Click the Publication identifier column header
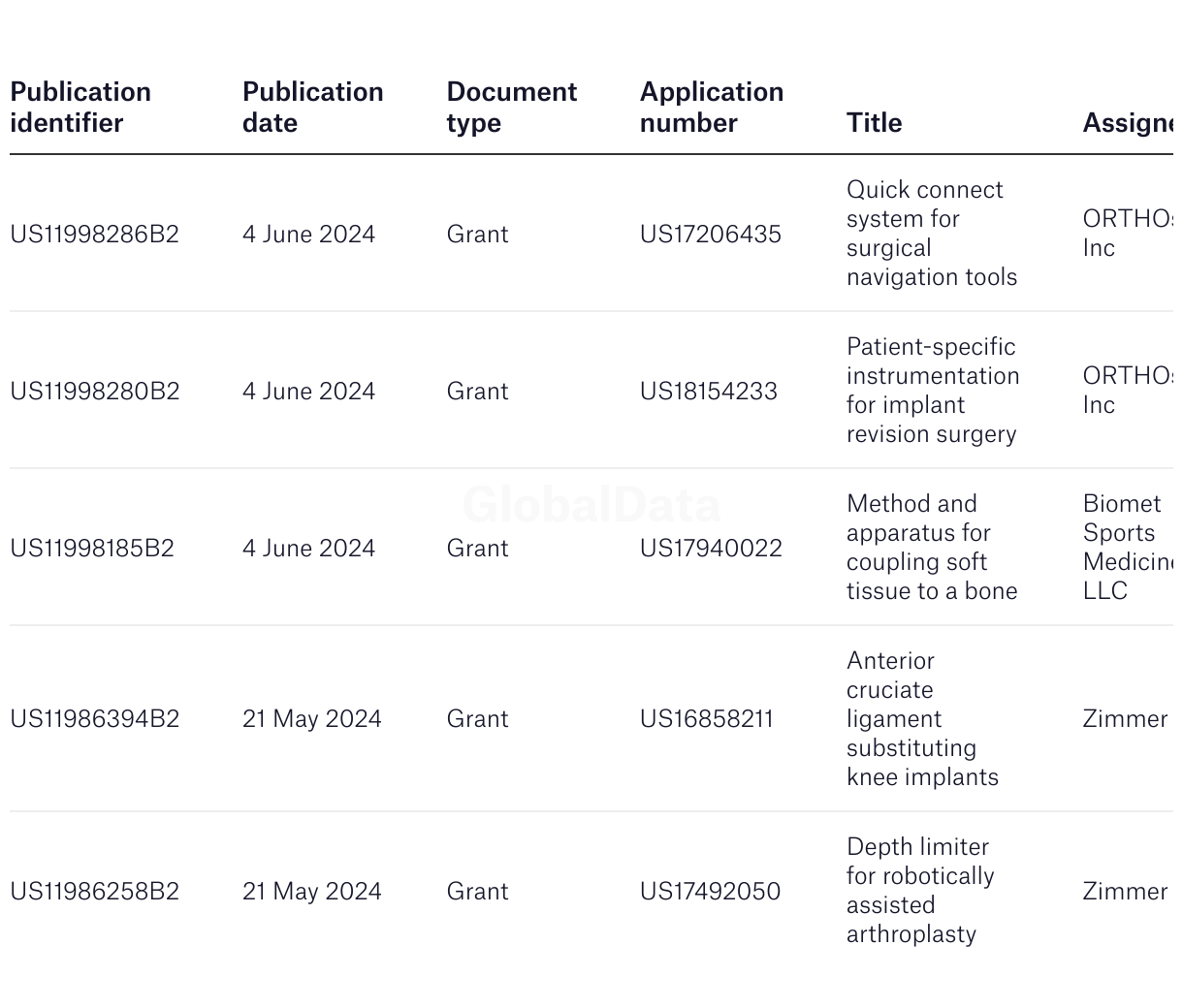The image size is (1183, 1008). coord(80,108)
